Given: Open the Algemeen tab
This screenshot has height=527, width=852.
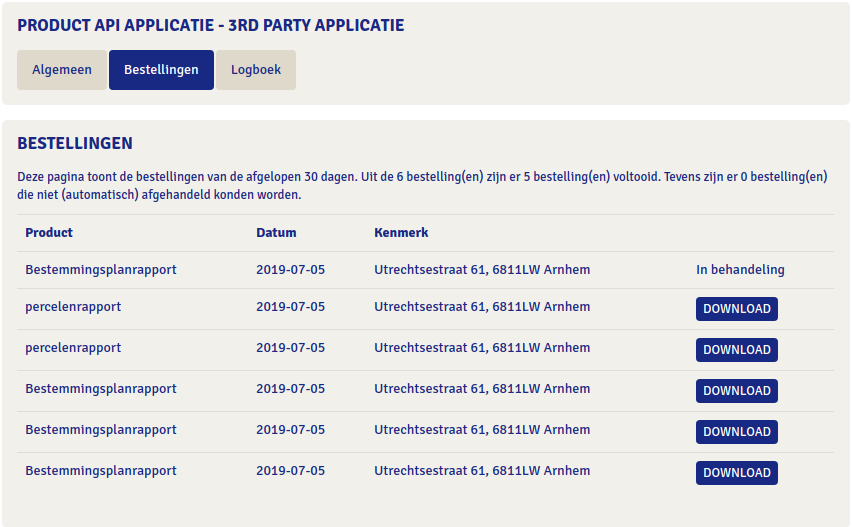Looking at the screenshot, I should [62, 70].
